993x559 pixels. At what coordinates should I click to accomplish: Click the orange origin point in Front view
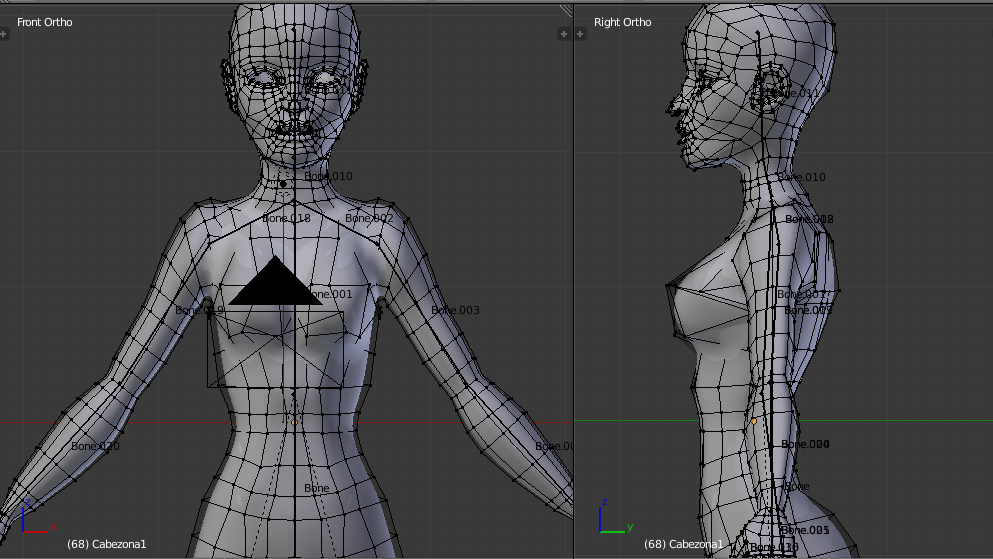[294, 422]
